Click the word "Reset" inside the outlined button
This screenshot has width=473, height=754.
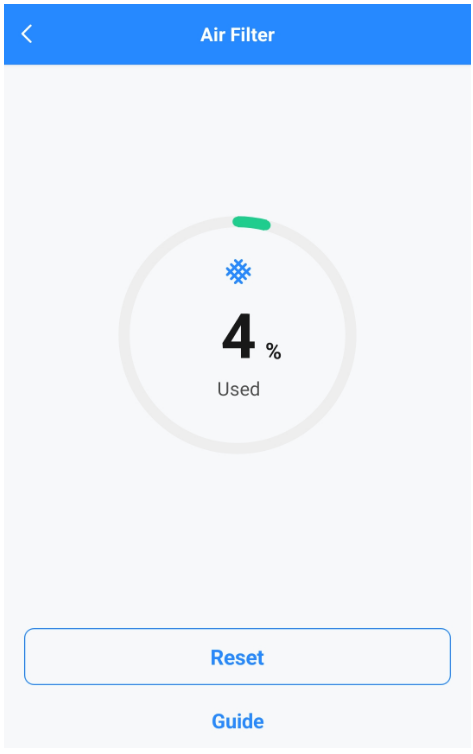(237, 657)
